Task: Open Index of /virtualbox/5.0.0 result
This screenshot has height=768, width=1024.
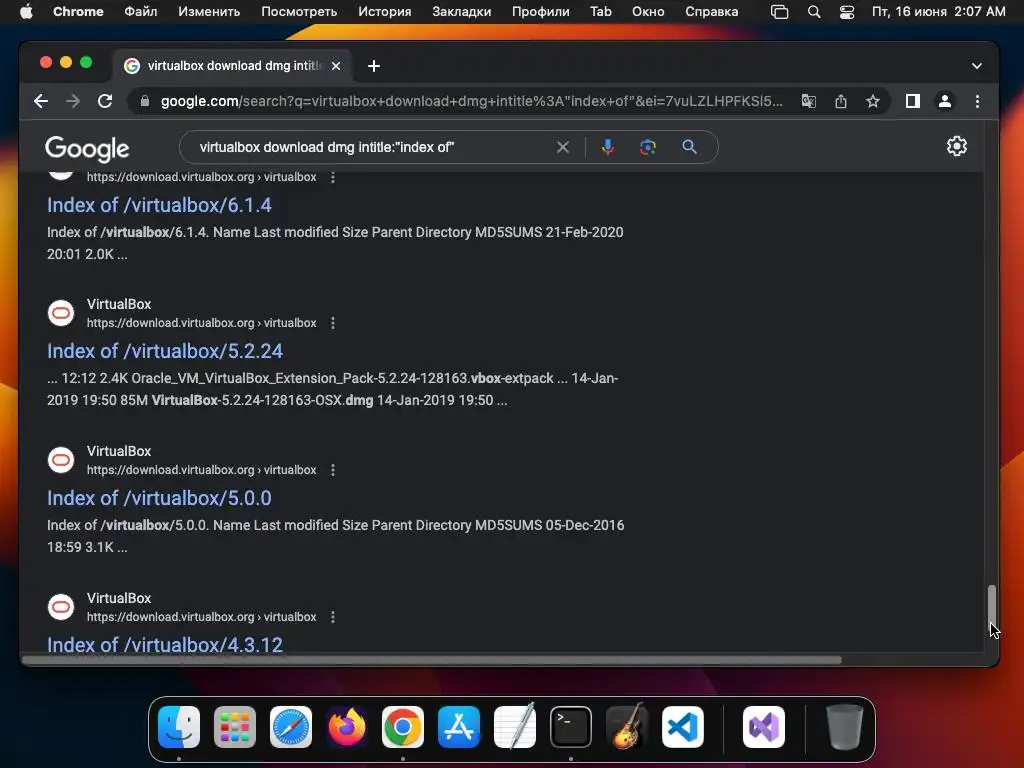Action: click(159, 498)
